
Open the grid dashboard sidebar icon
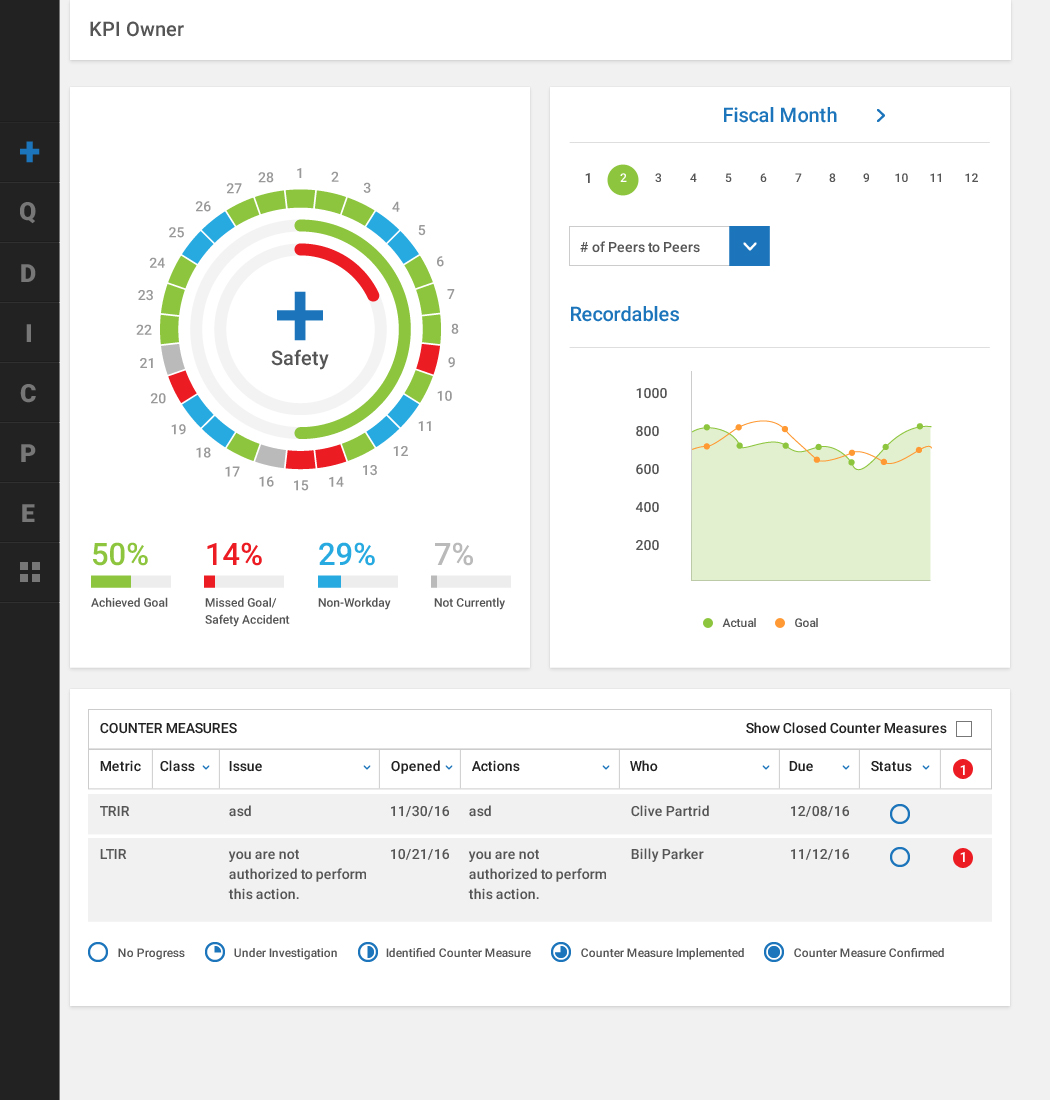pos(30,572)
